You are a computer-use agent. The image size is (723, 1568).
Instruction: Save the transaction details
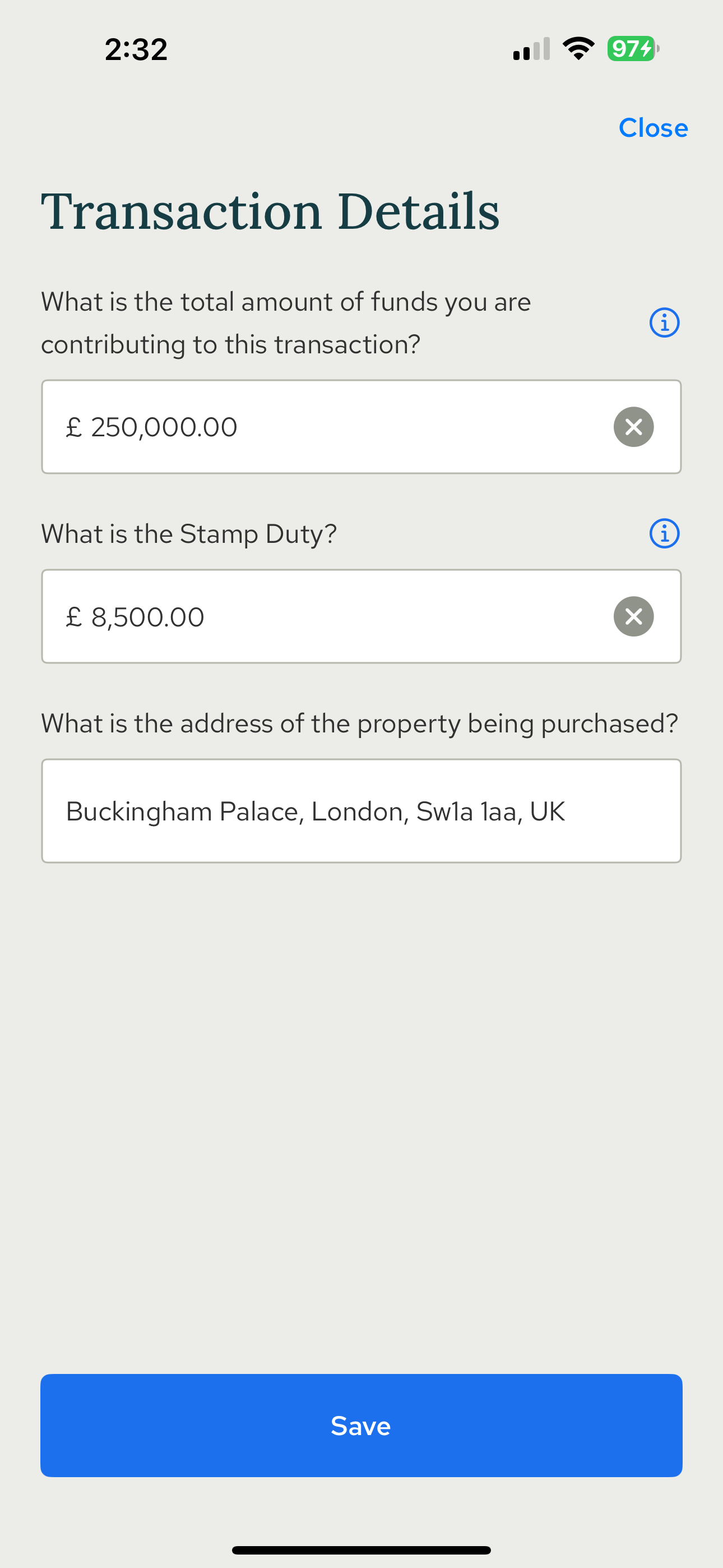point(361,1426)
